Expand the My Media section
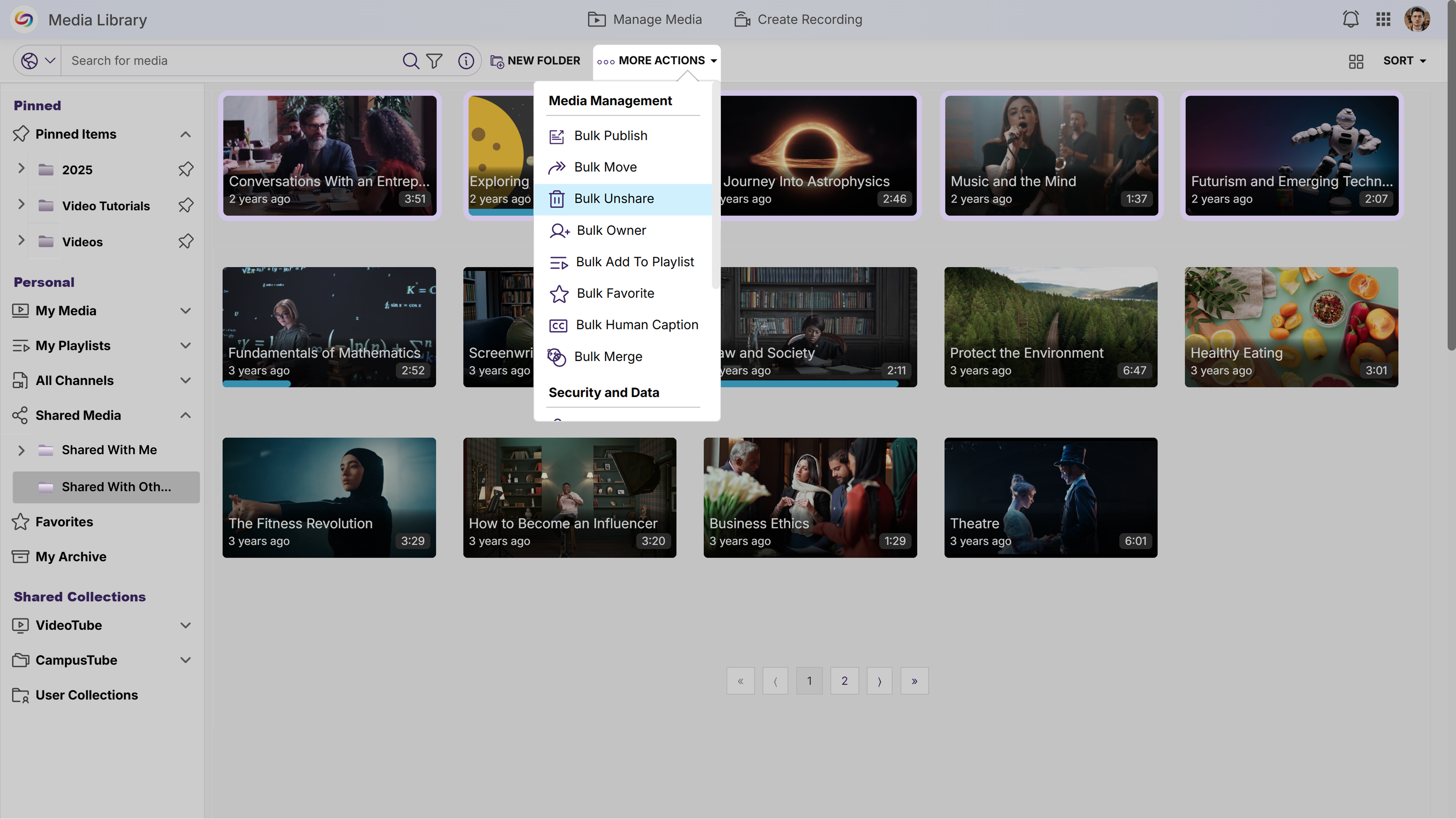Viewport: 1456px width, 819px height. click(x=185, y=311)
